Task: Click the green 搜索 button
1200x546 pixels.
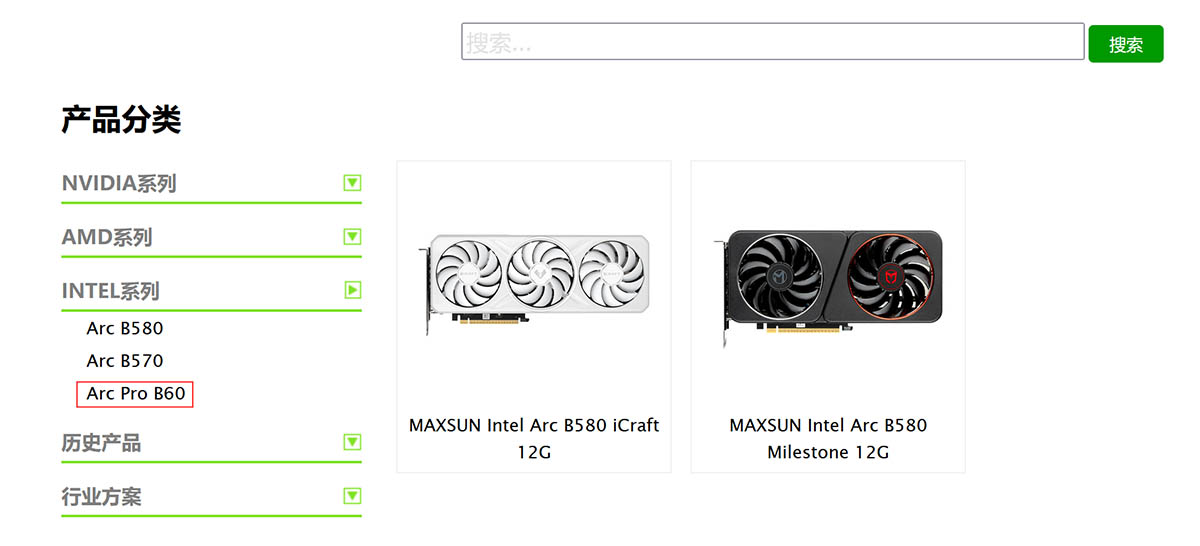Action: click(1126, 44)
